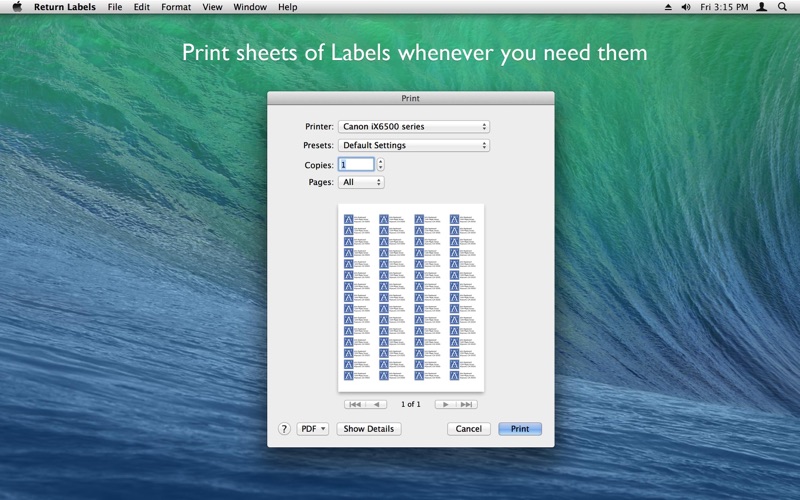Cancel the print dialog
Image resolution: width=800 pixels, height=500 pixels.
pos(469,429)
